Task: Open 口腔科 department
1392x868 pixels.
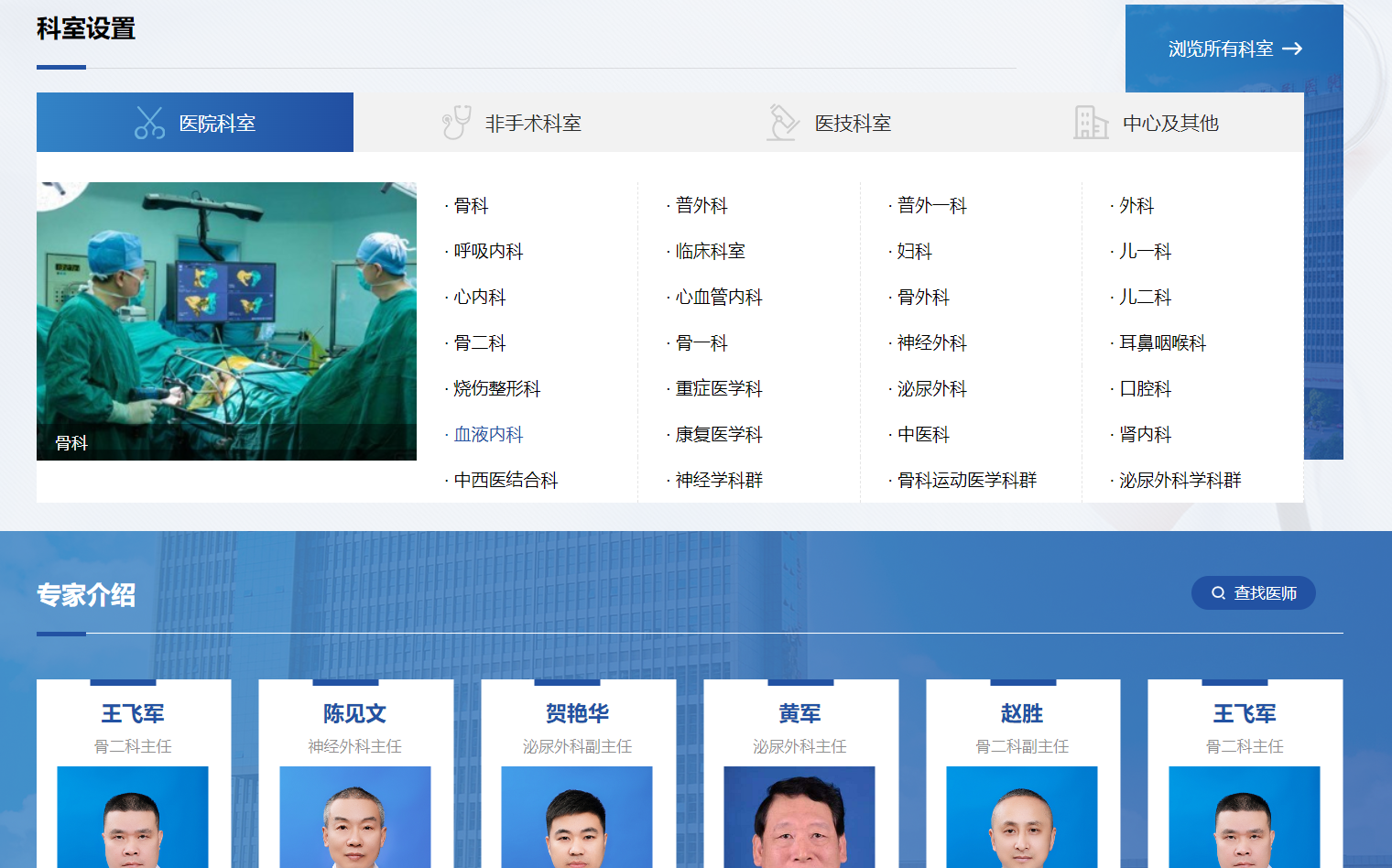Action: [1146, 389]
